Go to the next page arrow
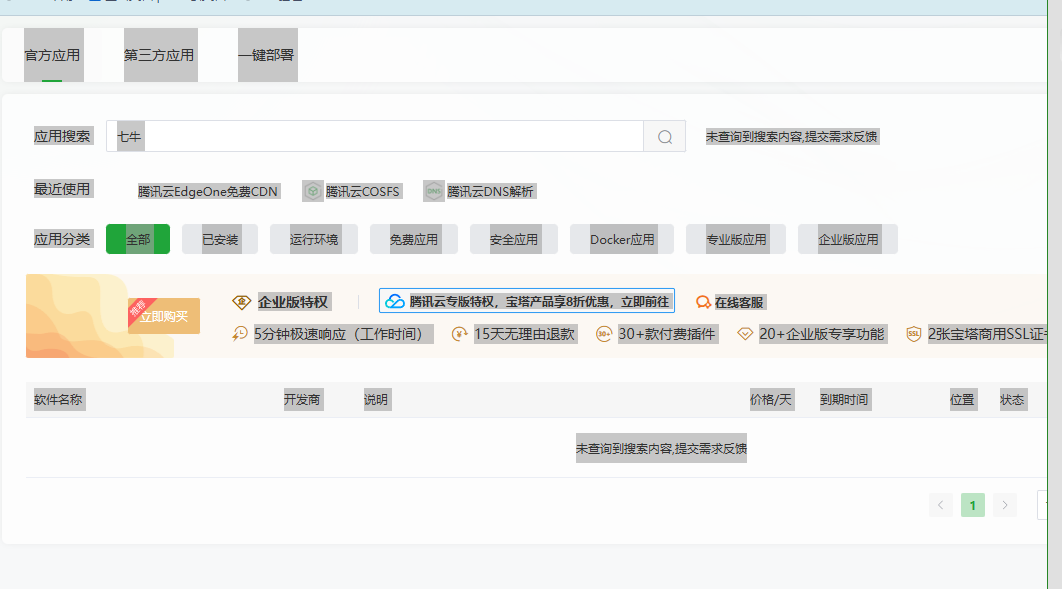 (1005, 505)
